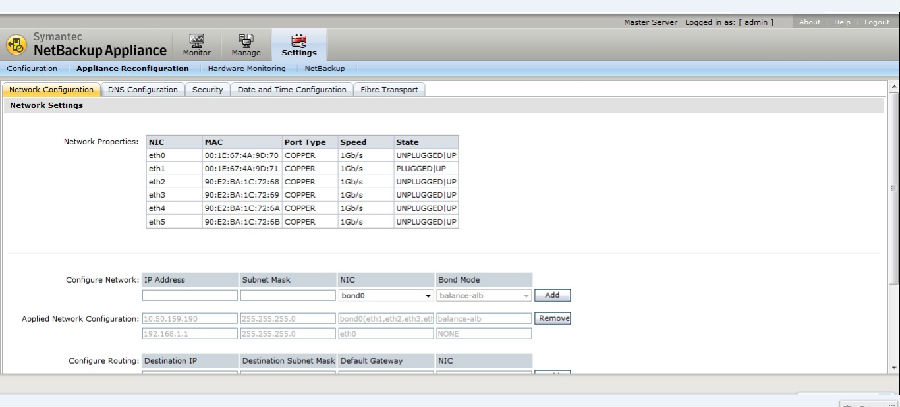
Task: Open the Manage section icon
Action: pyautogui.click(x=246, y=45)
